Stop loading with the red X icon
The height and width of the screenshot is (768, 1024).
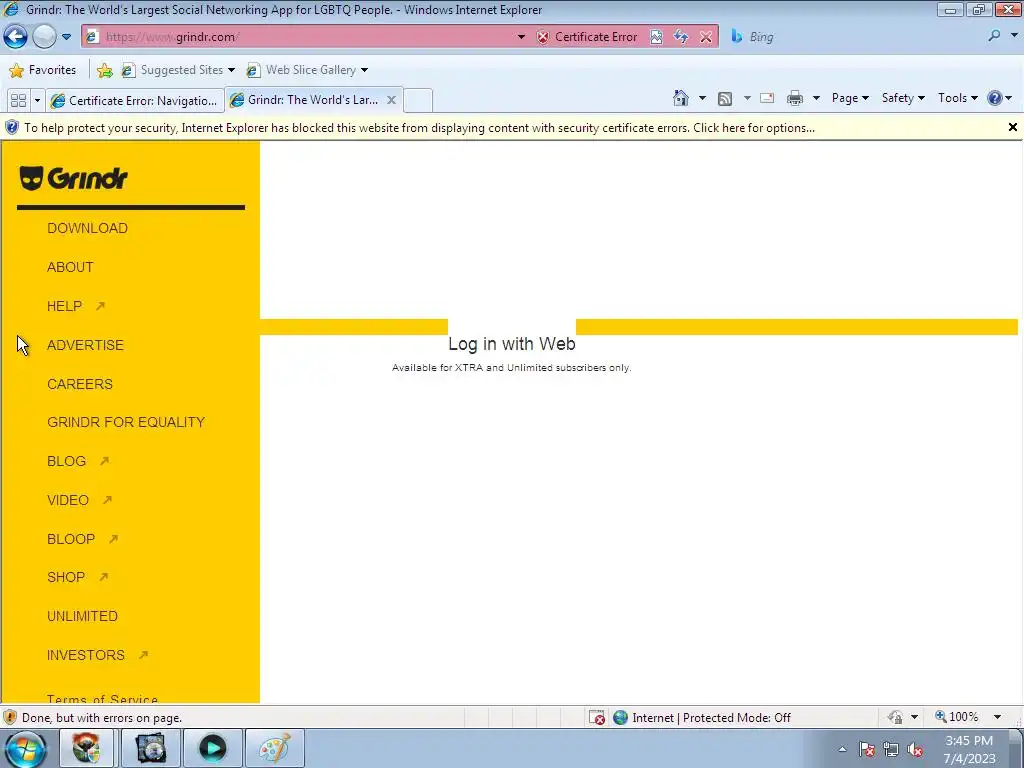coord(706,37)
